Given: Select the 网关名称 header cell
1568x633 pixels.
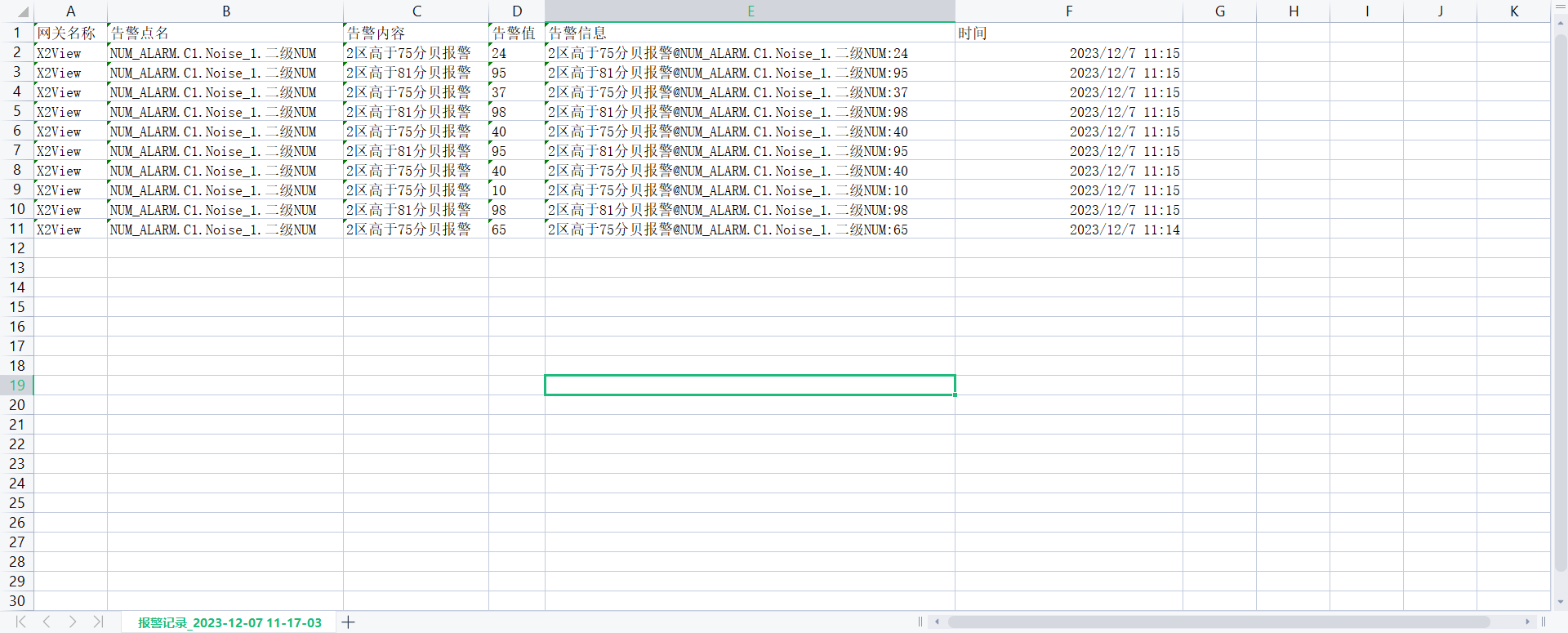Looking at the screenshot, I should pyautogui.click(x=70, y=33).
